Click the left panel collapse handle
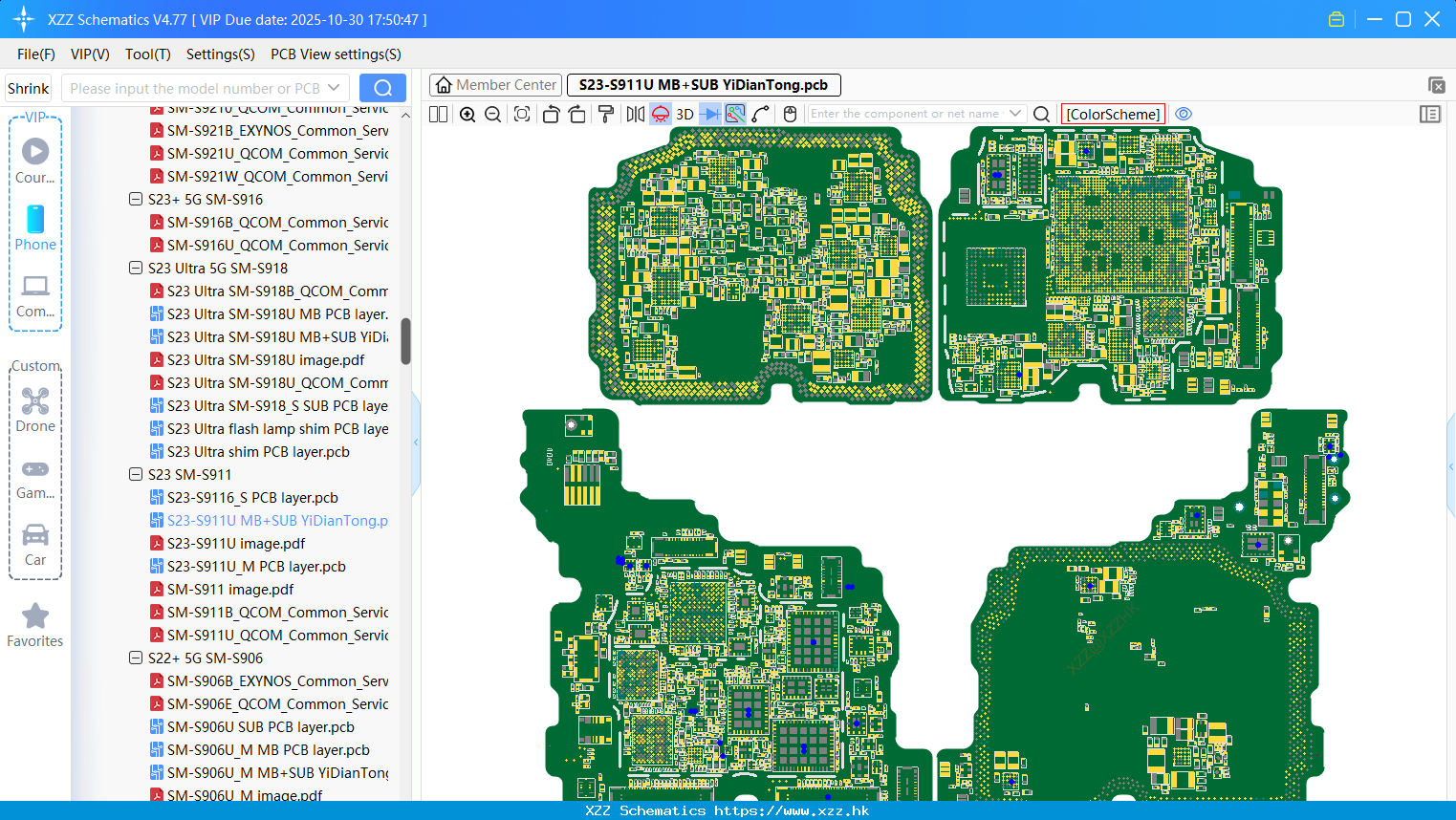 [x=416, y=442]
